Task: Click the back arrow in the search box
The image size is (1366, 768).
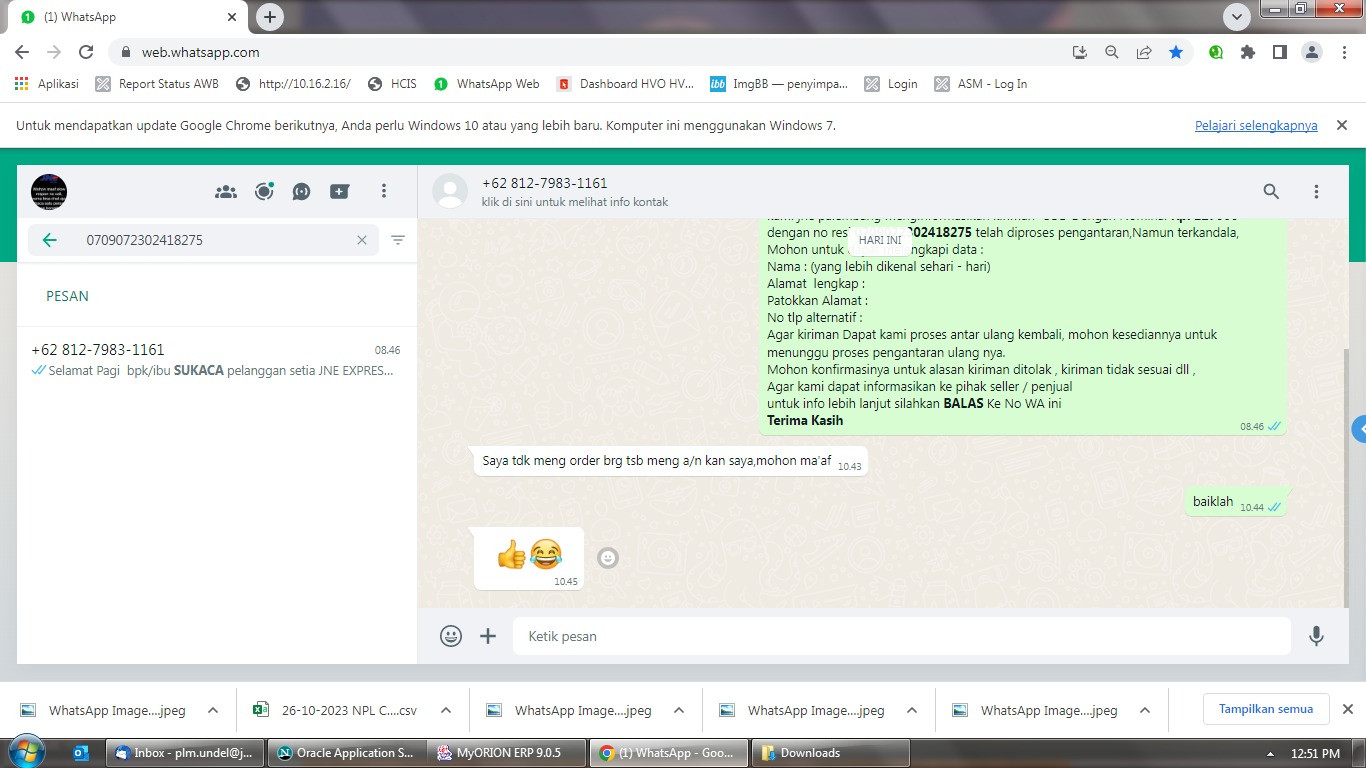Action: [x=49, y=240]
